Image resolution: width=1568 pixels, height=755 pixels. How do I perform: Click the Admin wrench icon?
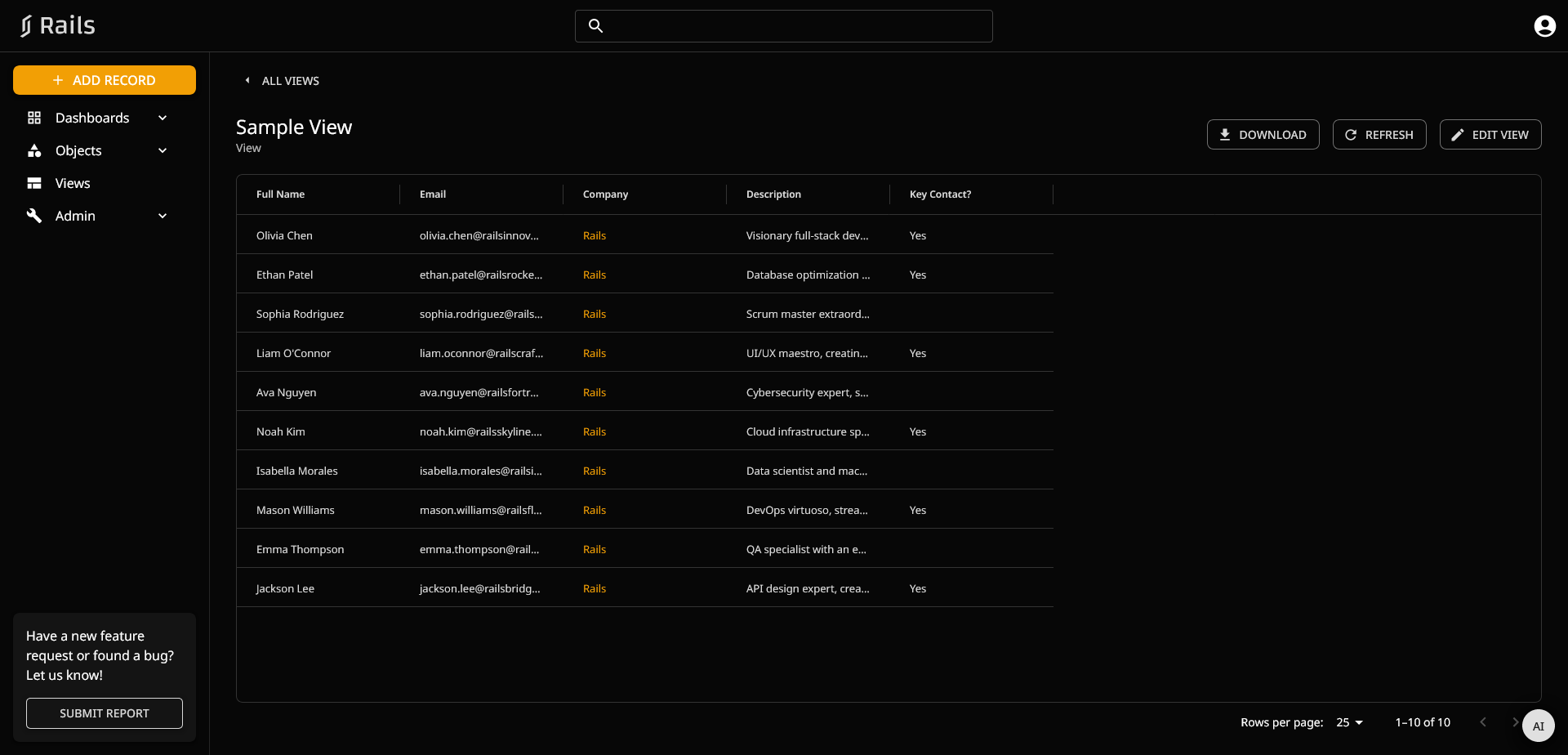click(x=34, y=216)
